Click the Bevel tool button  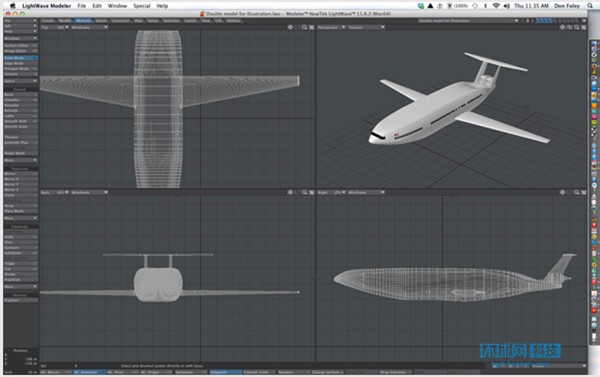pyautogui.click(x=21, y=94)
